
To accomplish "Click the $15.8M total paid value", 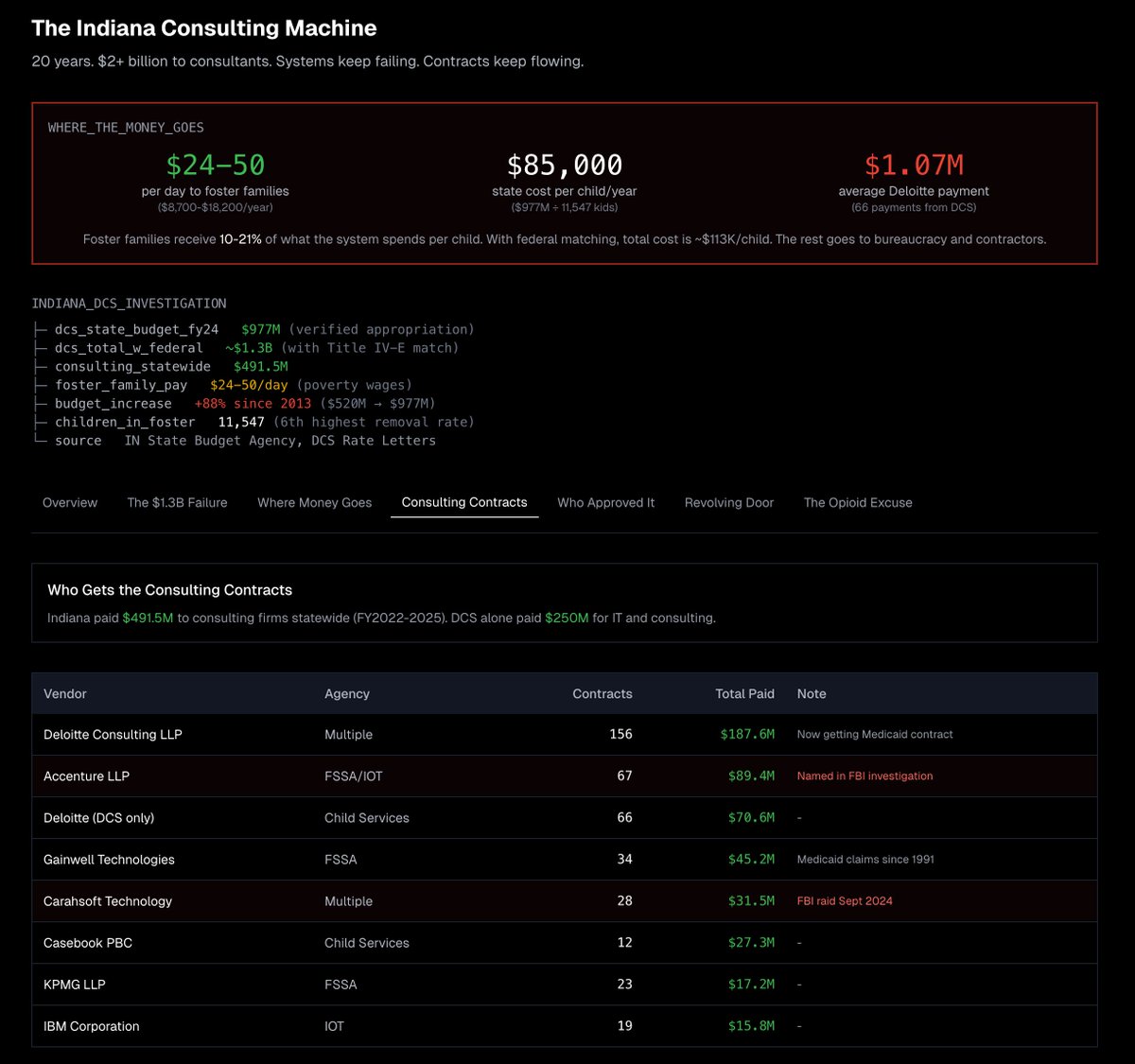I will point(751,1025).
